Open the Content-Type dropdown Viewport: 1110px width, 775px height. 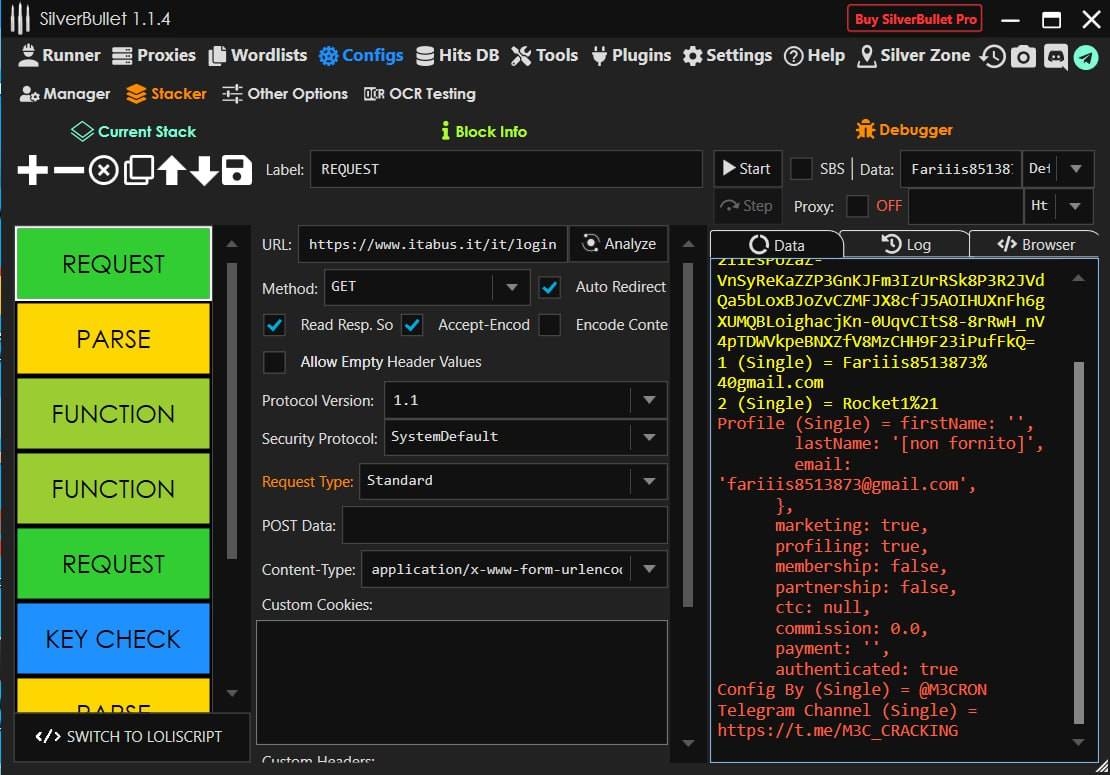tap(649, 569)
